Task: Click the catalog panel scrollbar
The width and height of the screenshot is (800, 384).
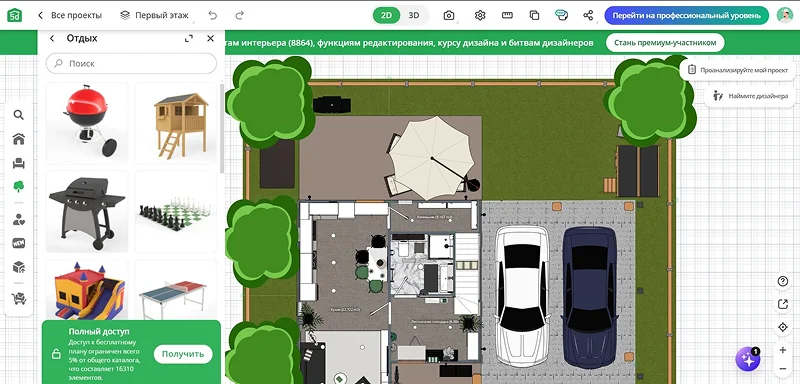Action: tap(221, 129)
